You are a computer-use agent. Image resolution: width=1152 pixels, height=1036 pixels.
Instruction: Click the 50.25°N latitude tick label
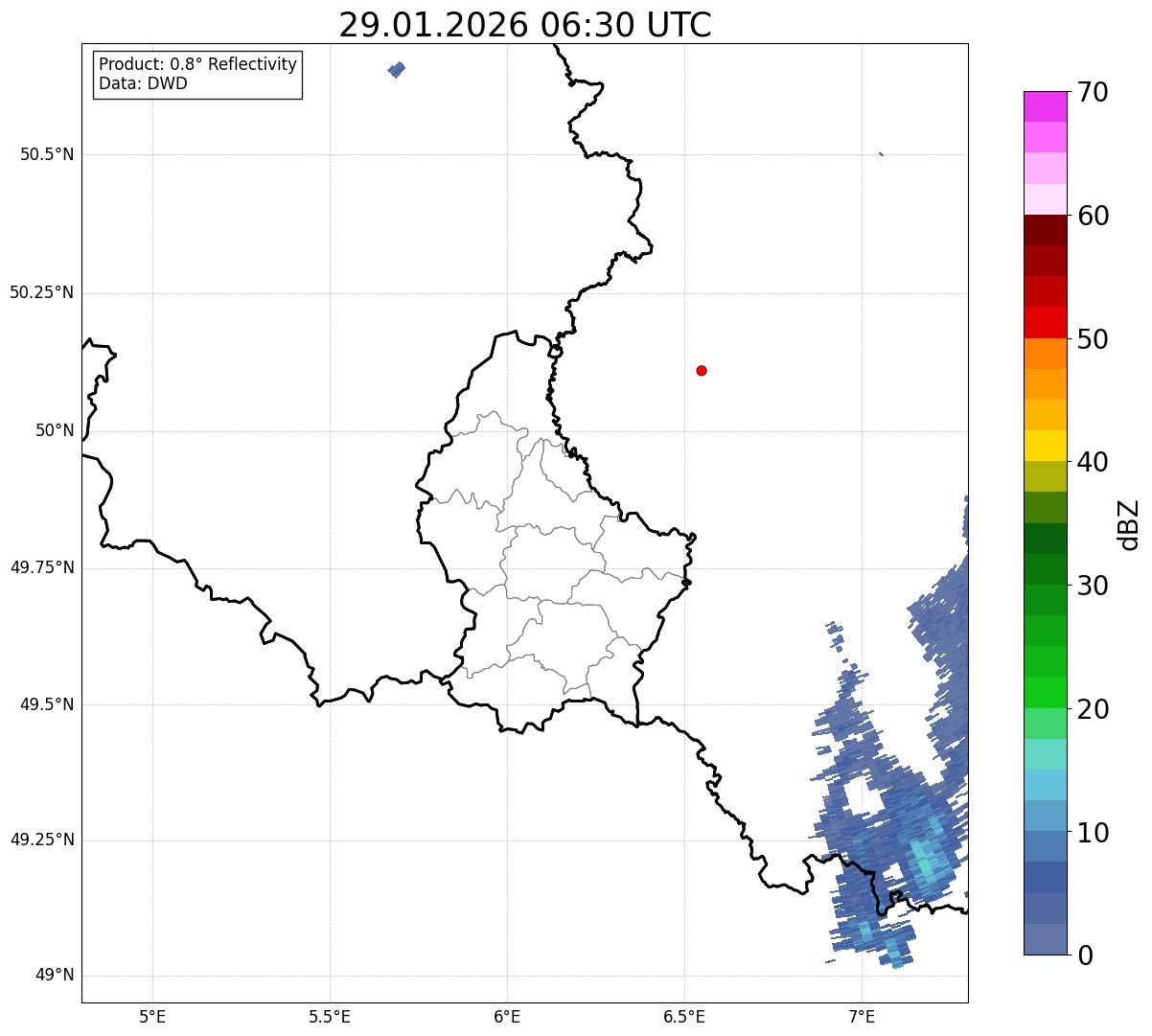[42, 292]
